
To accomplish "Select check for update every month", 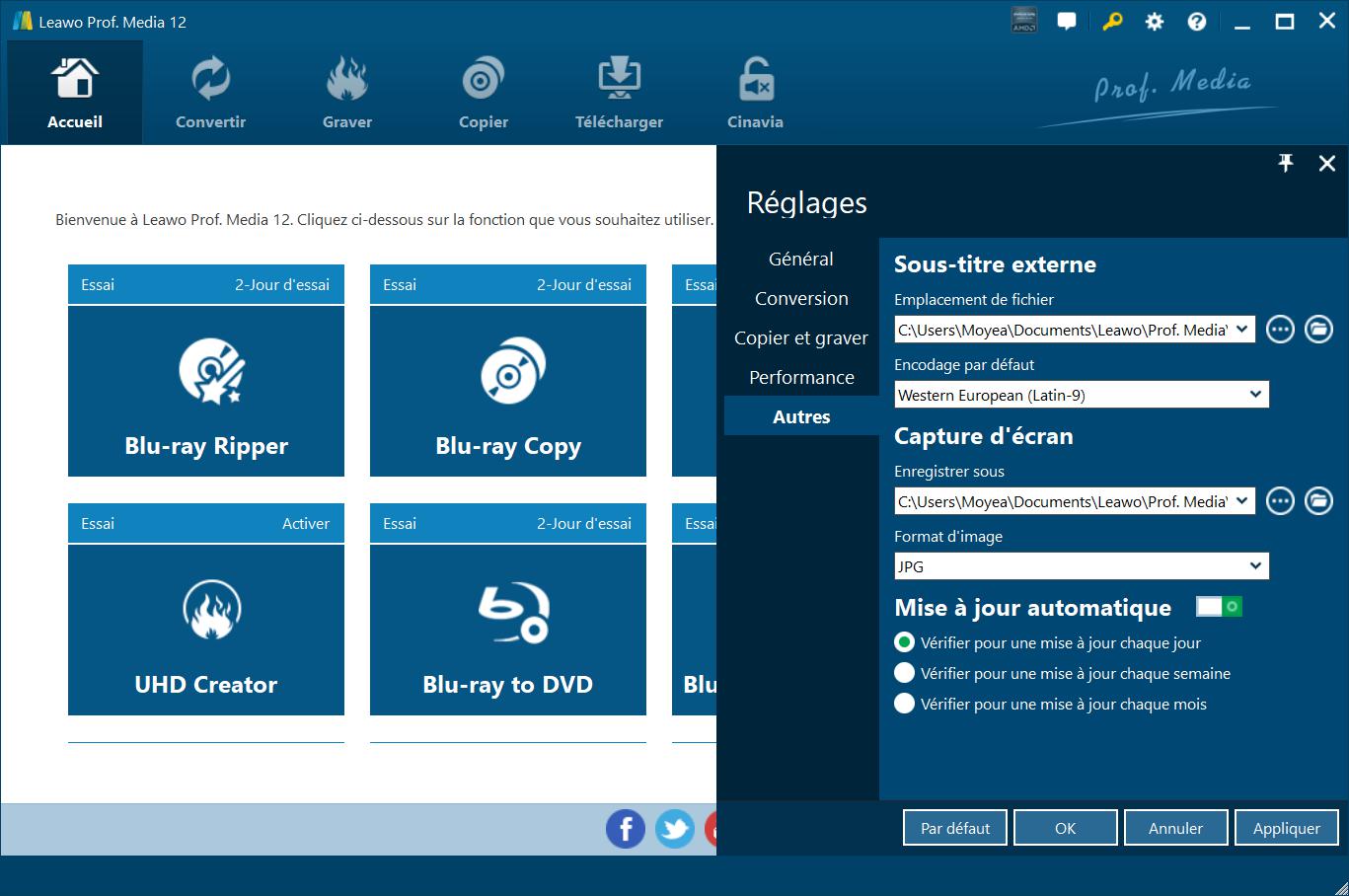I will coord(904,705).
